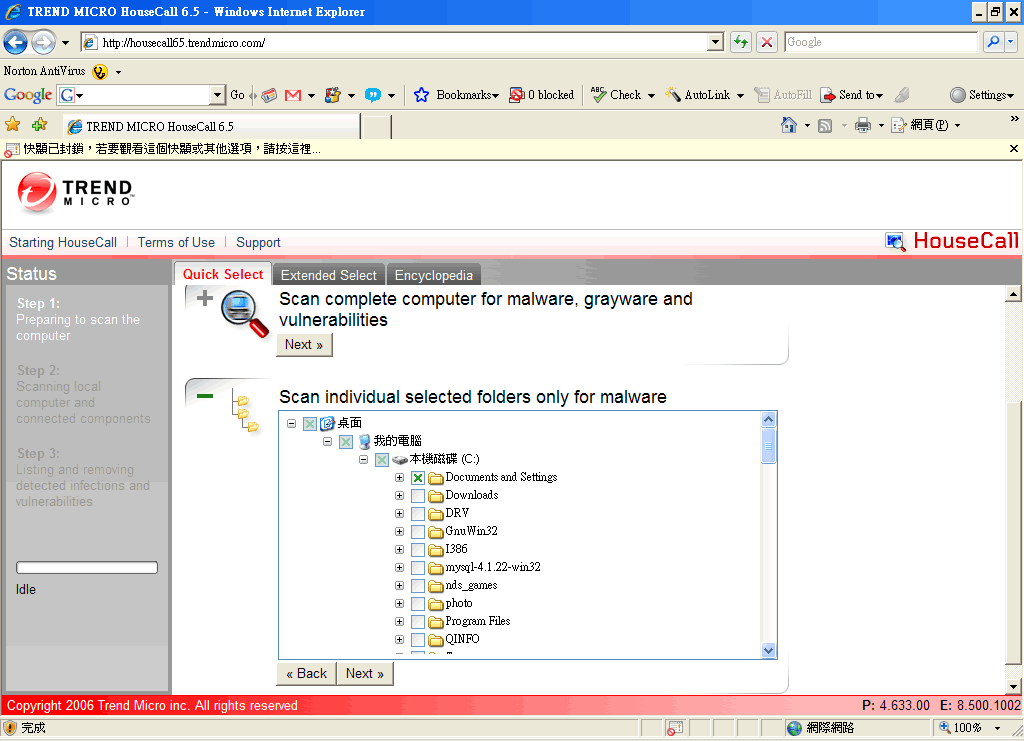Check the DRV folder checkbox

tap(419, 514)
